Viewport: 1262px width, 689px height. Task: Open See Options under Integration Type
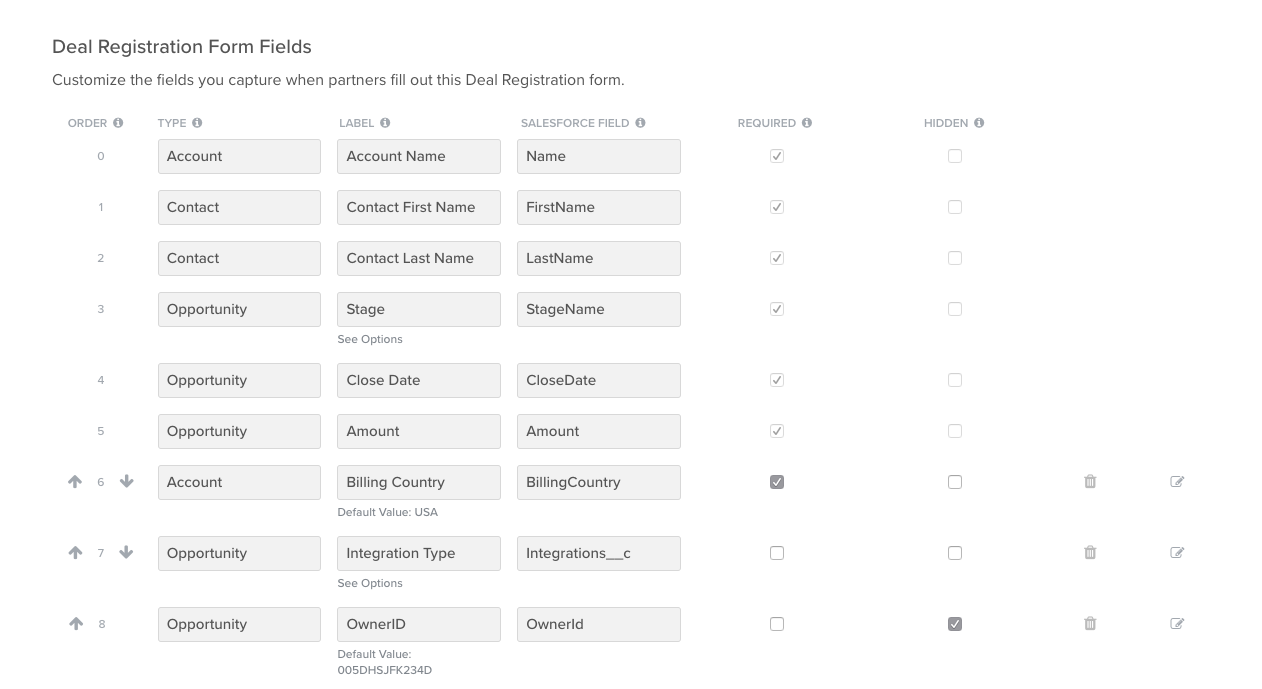point(370,584)
